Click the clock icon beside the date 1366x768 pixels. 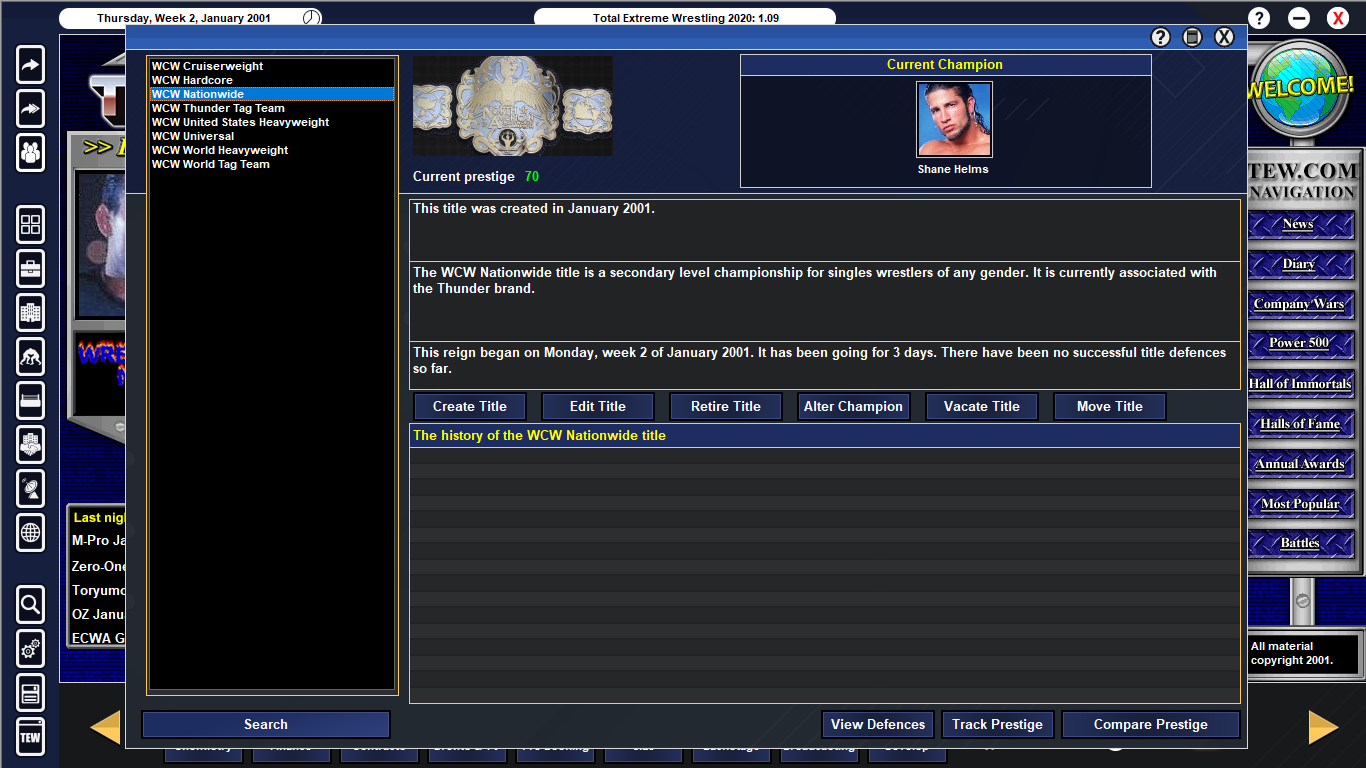click(x=311, y=17)
